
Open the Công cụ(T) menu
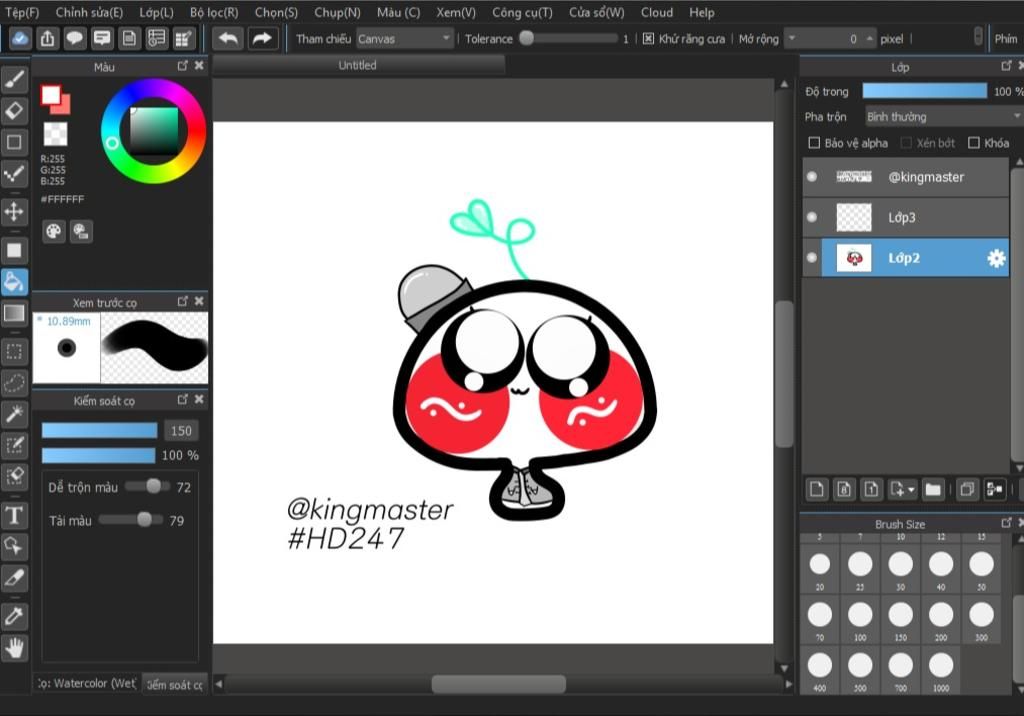(522, 12)
